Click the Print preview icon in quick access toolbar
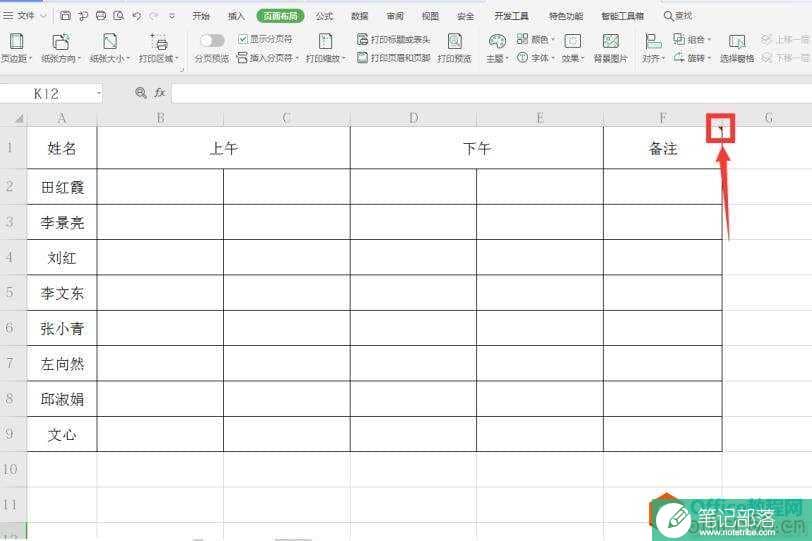The image size is (812, 541). (119, 16)
